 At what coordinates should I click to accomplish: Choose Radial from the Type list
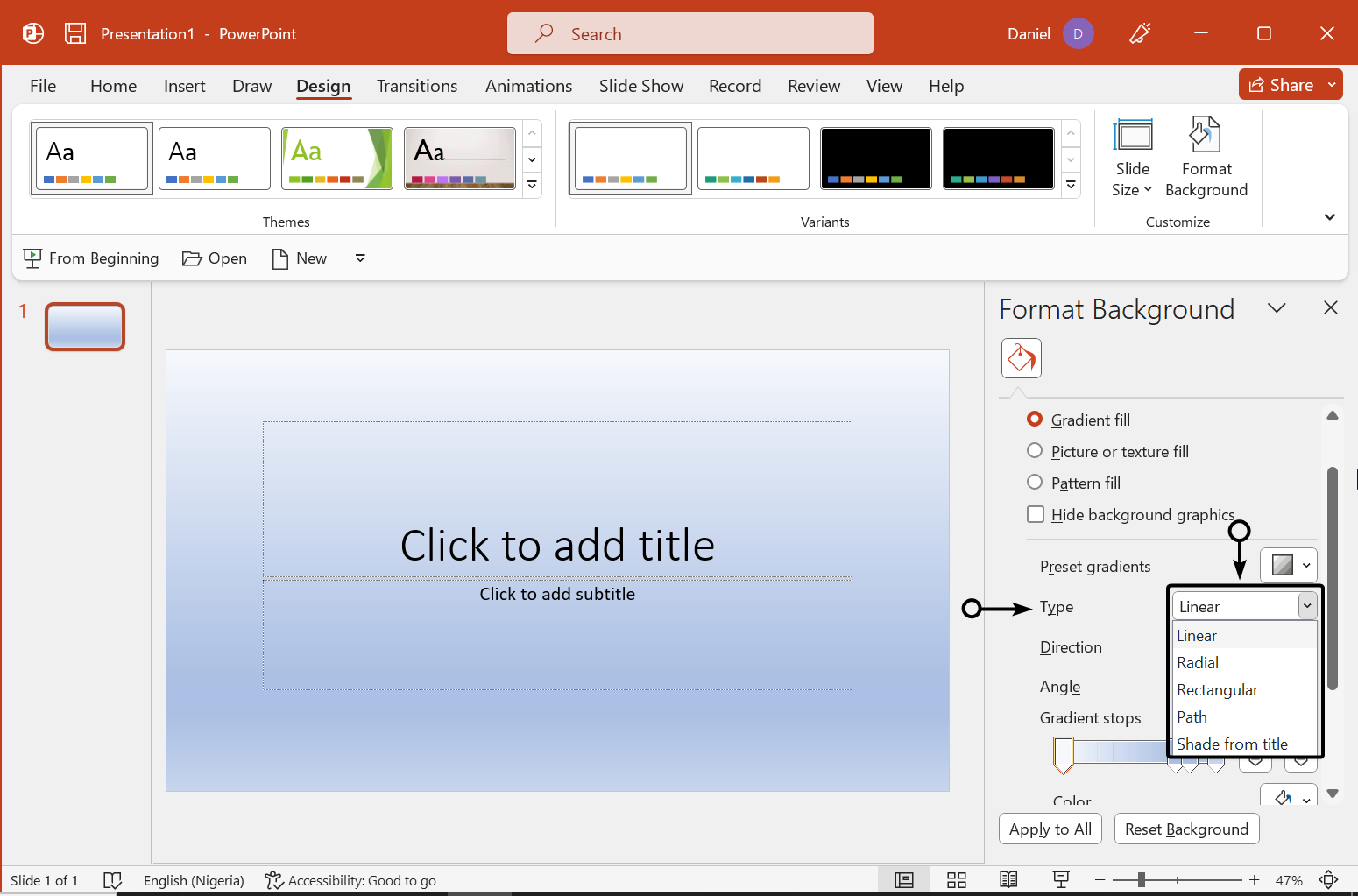1198,663
